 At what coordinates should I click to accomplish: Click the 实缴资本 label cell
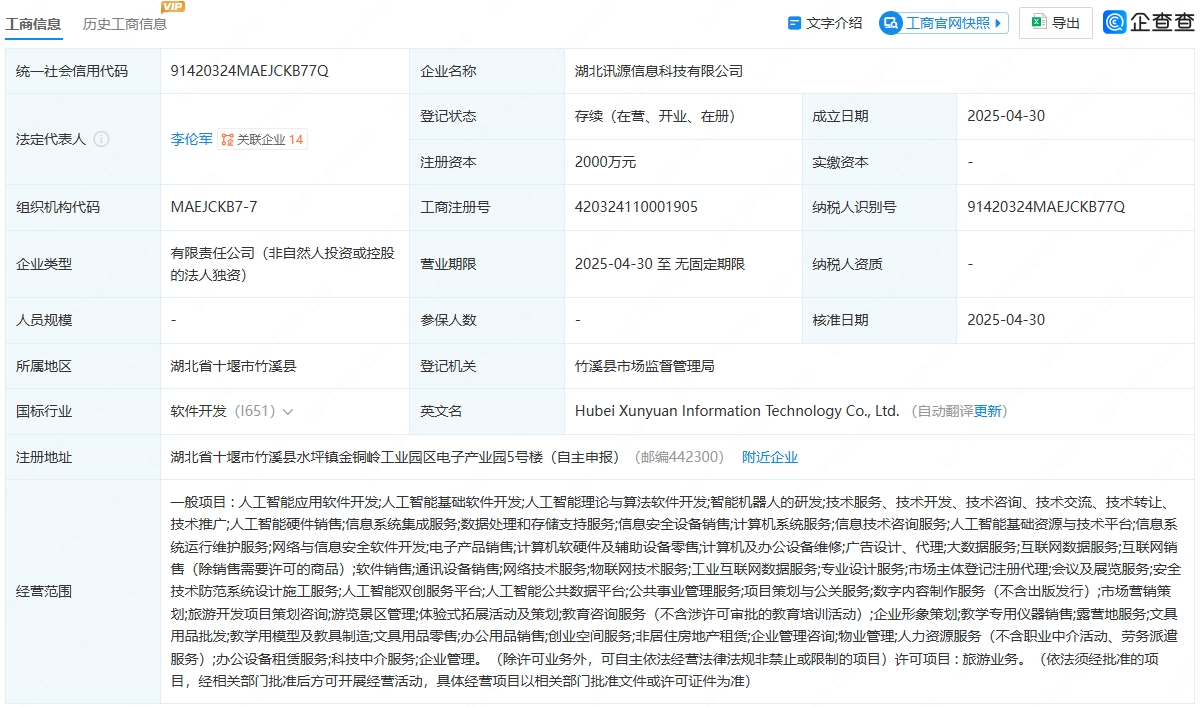coord(879,162)
